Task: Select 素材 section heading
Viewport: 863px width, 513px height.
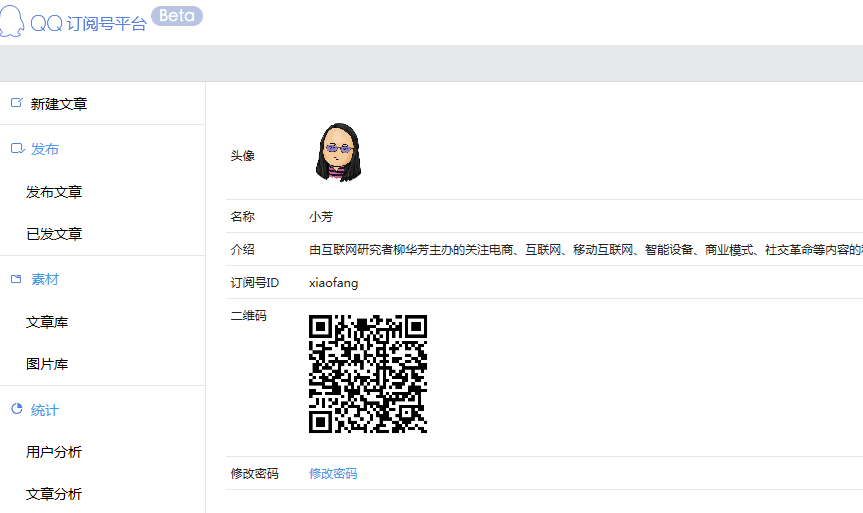Action: coord(45,279)
